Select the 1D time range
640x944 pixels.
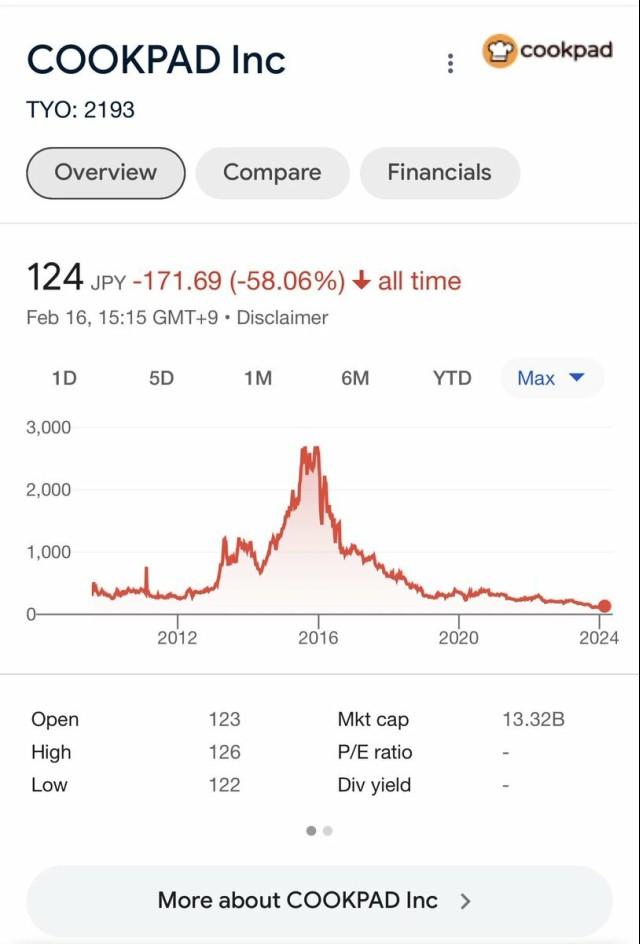(64, 378)
